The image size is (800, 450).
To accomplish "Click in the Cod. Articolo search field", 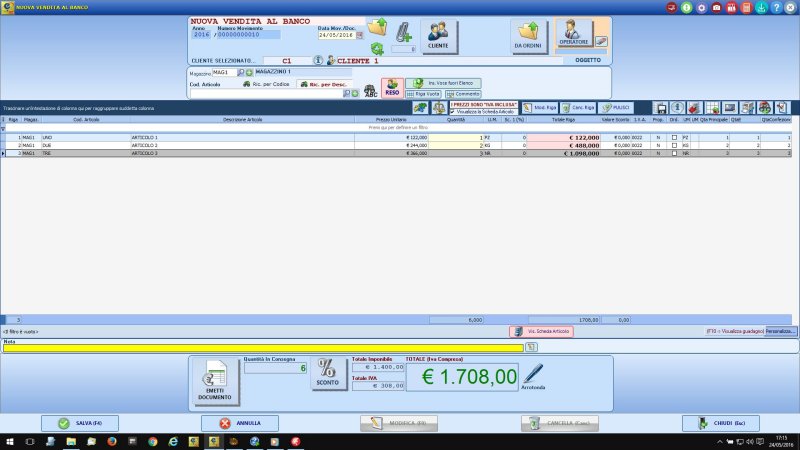I will [266, 93].
